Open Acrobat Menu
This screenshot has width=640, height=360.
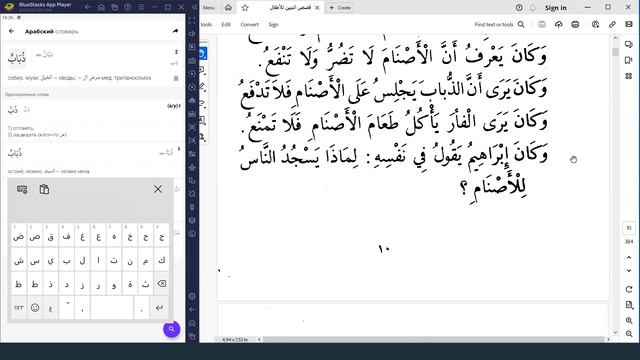coord(209,7)
